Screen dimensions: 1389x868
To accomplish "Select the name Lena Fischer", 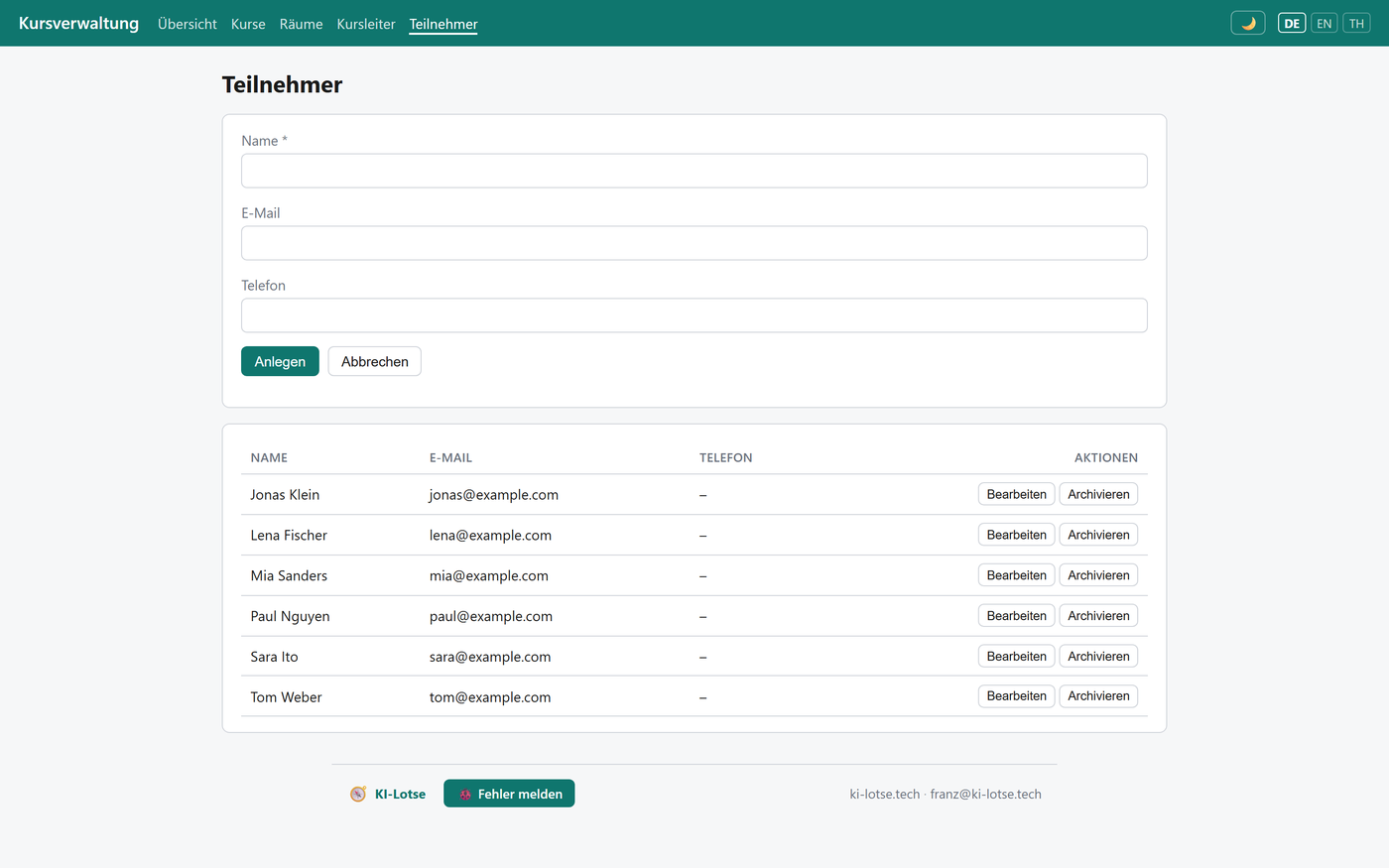I will [289, 536].
